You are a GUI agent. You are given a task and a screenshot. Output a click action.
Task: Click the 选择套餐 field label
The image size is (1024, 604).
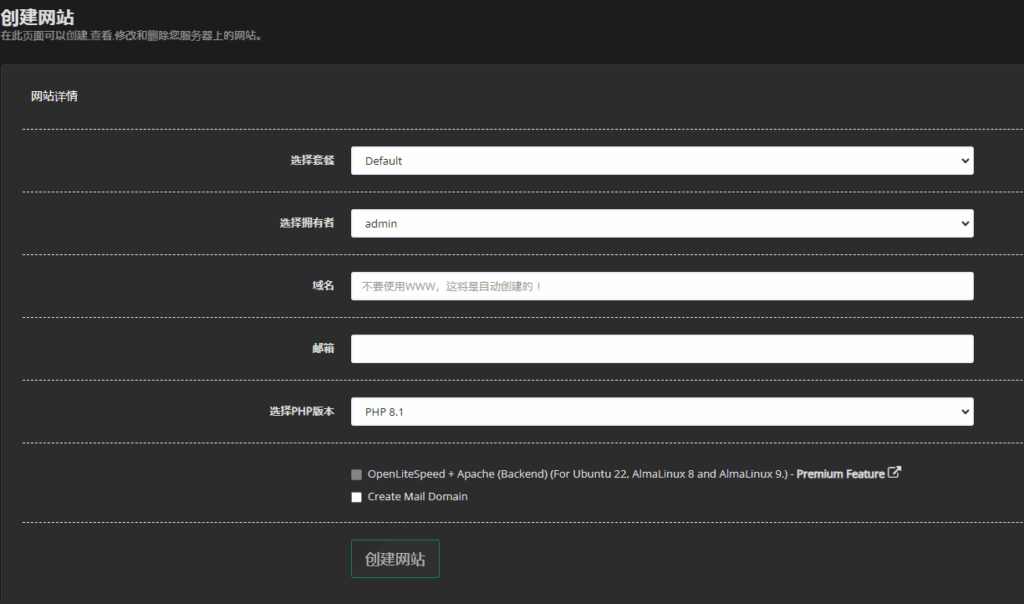[x=312, y=161]
